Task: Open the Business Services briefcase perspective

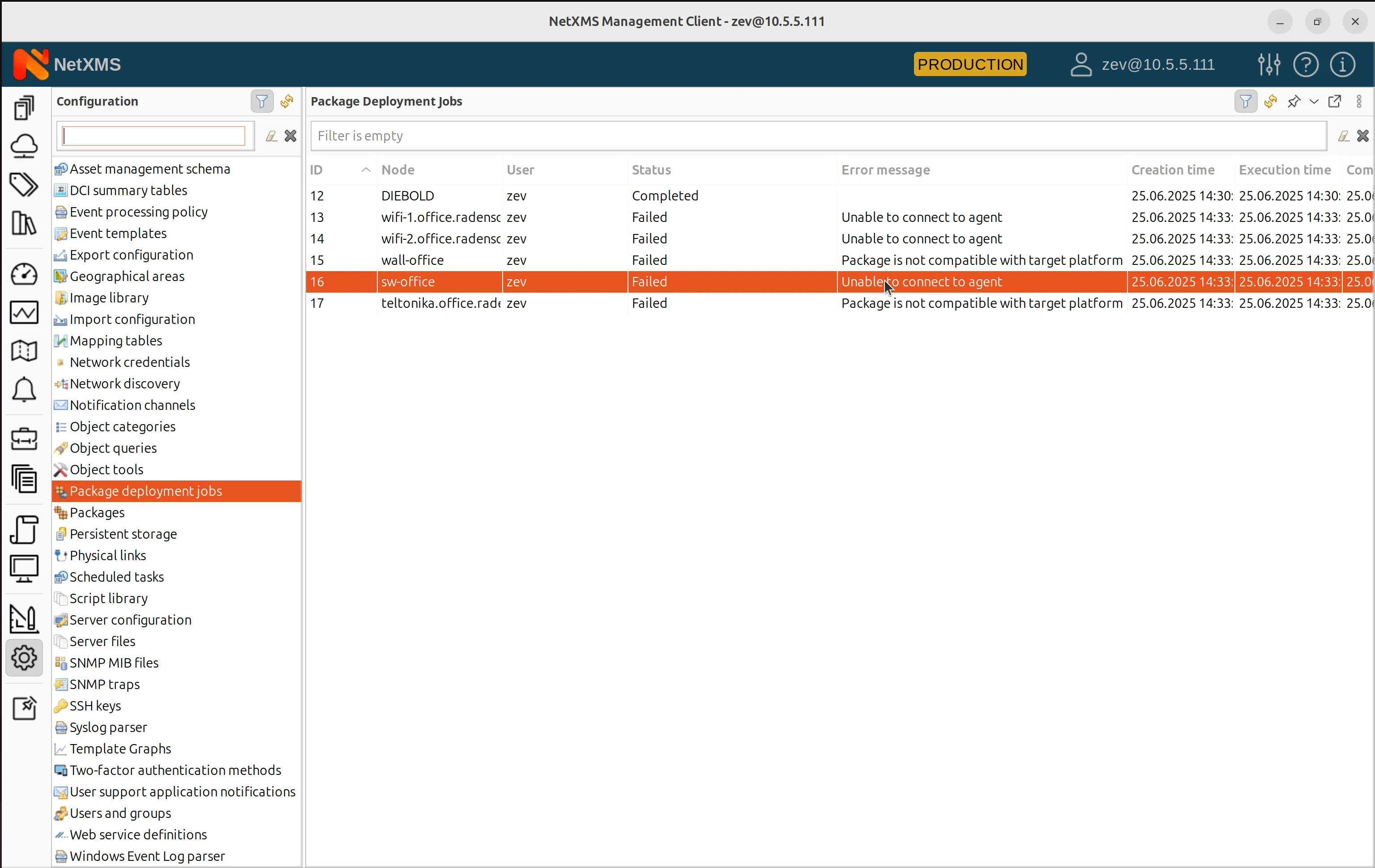Action: [24, 438]
